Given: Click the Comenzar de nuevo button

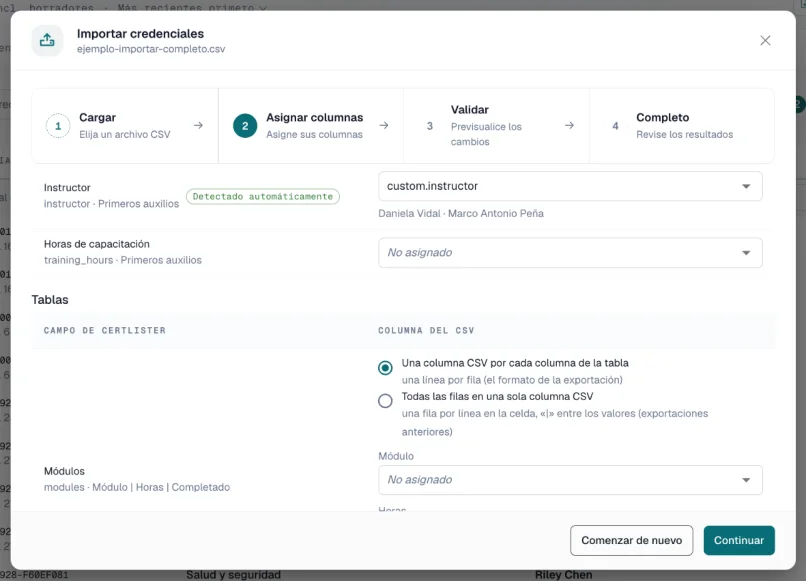Looking at the screenshot, I should coord(631,540).
